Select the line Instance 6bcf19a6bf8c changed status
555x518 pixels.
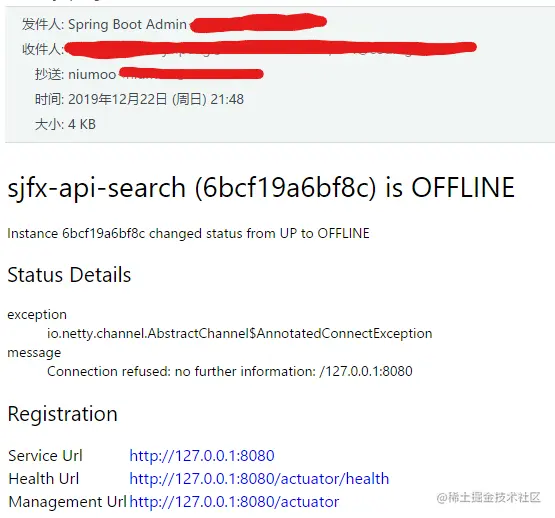tap(188, 234)
